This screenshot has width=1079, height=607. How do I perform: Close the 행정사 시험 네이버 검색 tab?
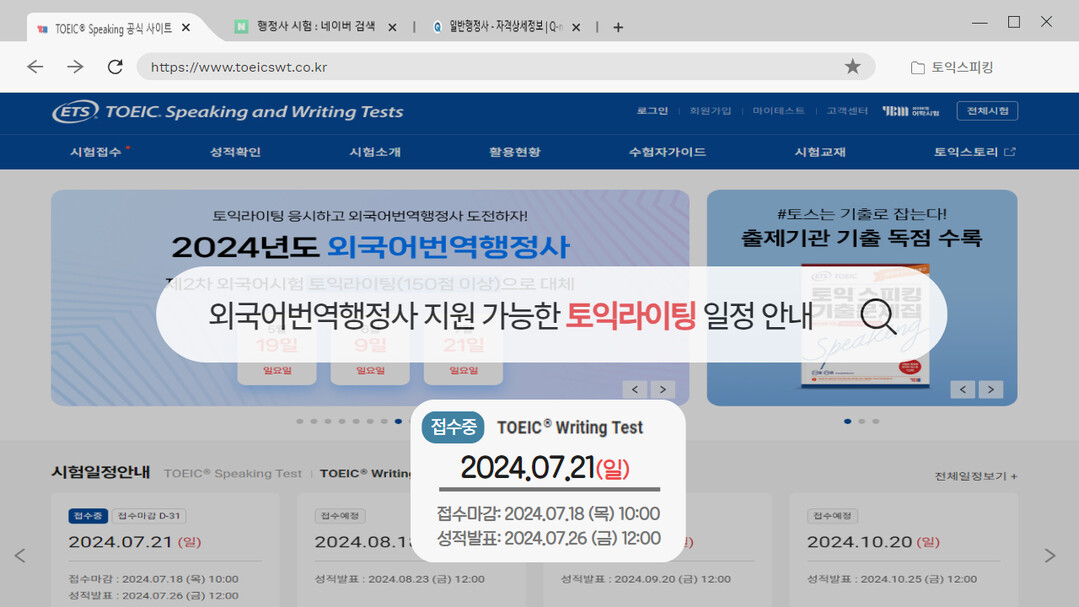click(392, 27)
